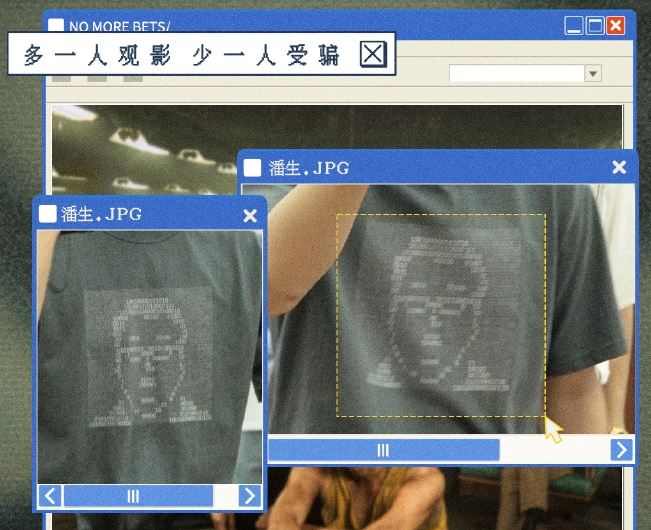
Task: Close the Chinese slogan banner popup
Action: coord(373,54)
